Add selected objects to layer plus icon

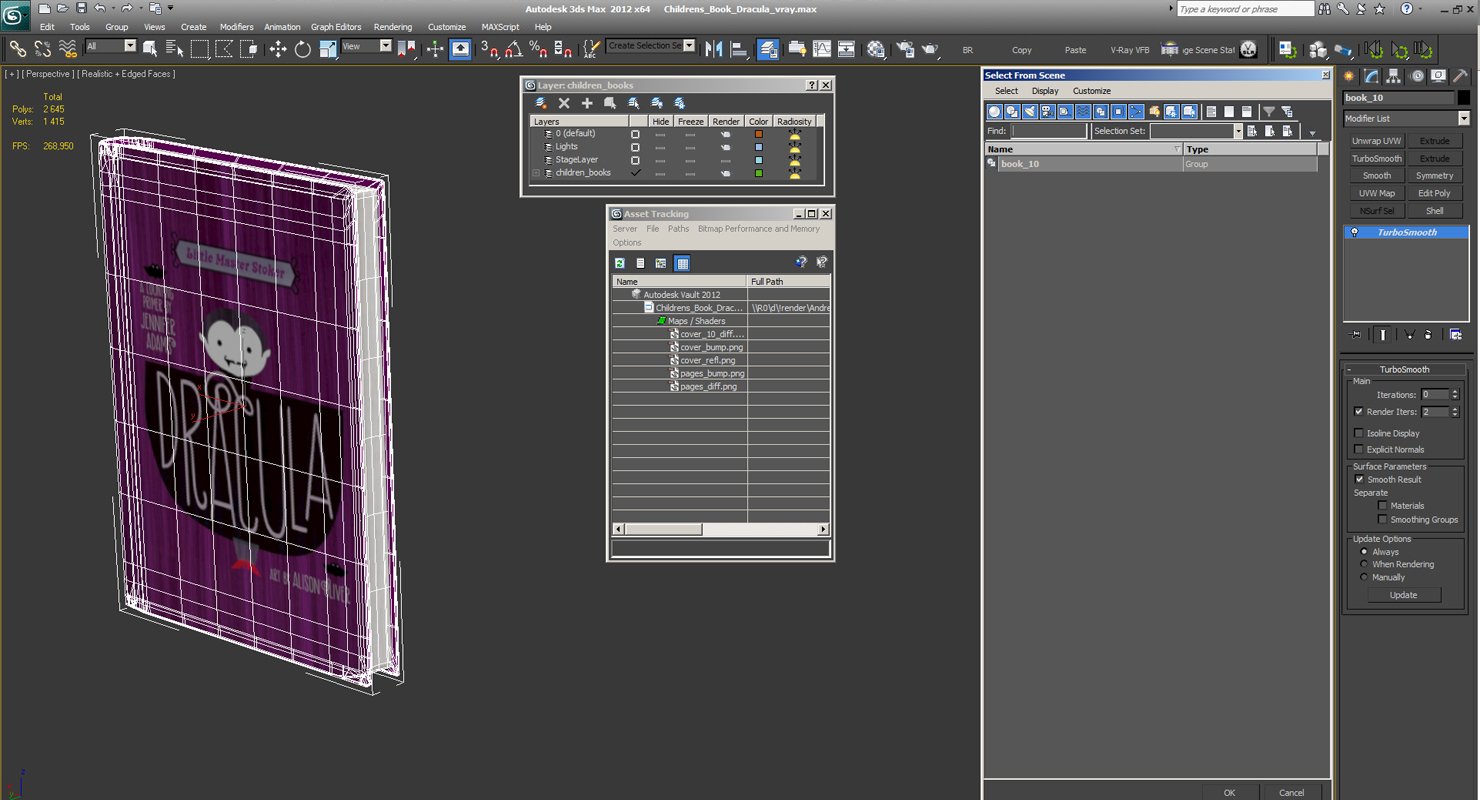click(x=587, y=103)
